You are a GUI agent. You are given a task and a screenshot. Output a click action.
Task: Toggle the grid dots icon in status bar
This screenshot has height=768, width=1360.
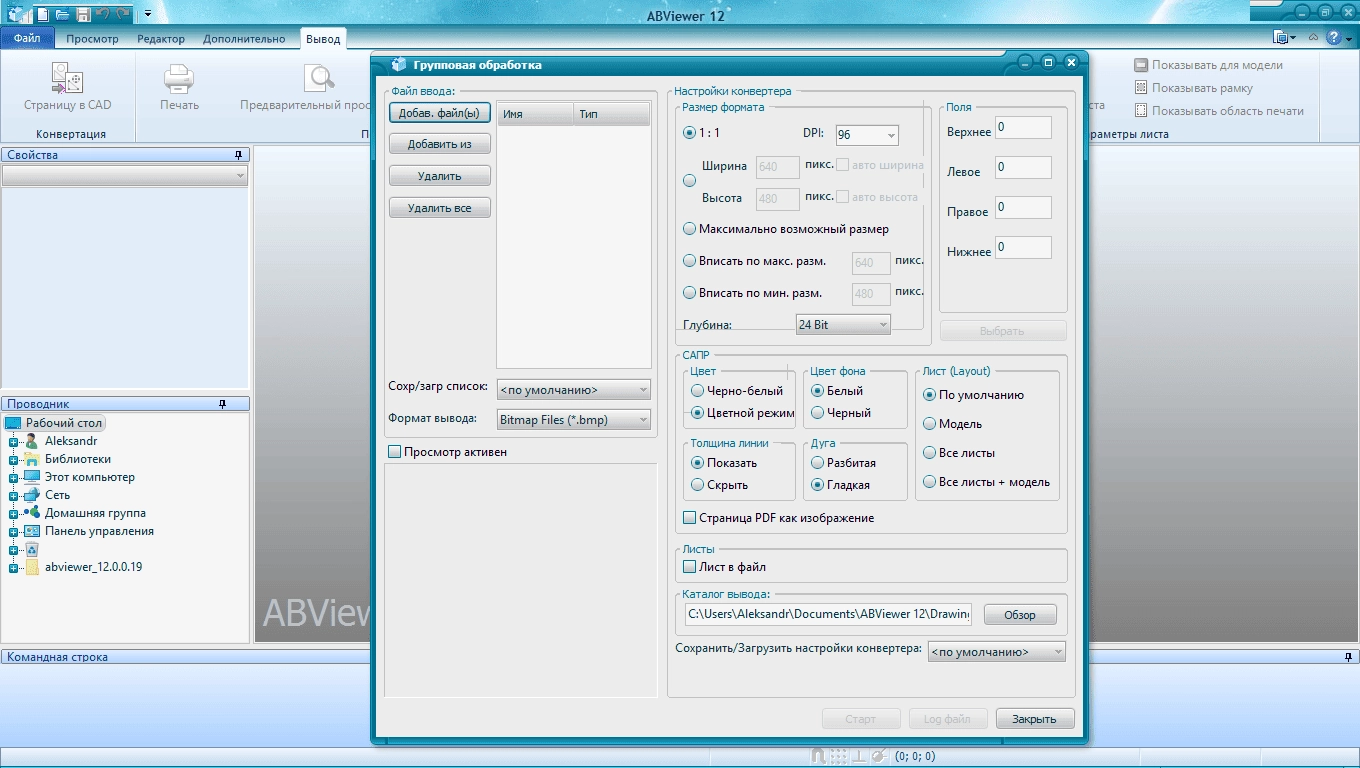[838, 757]
